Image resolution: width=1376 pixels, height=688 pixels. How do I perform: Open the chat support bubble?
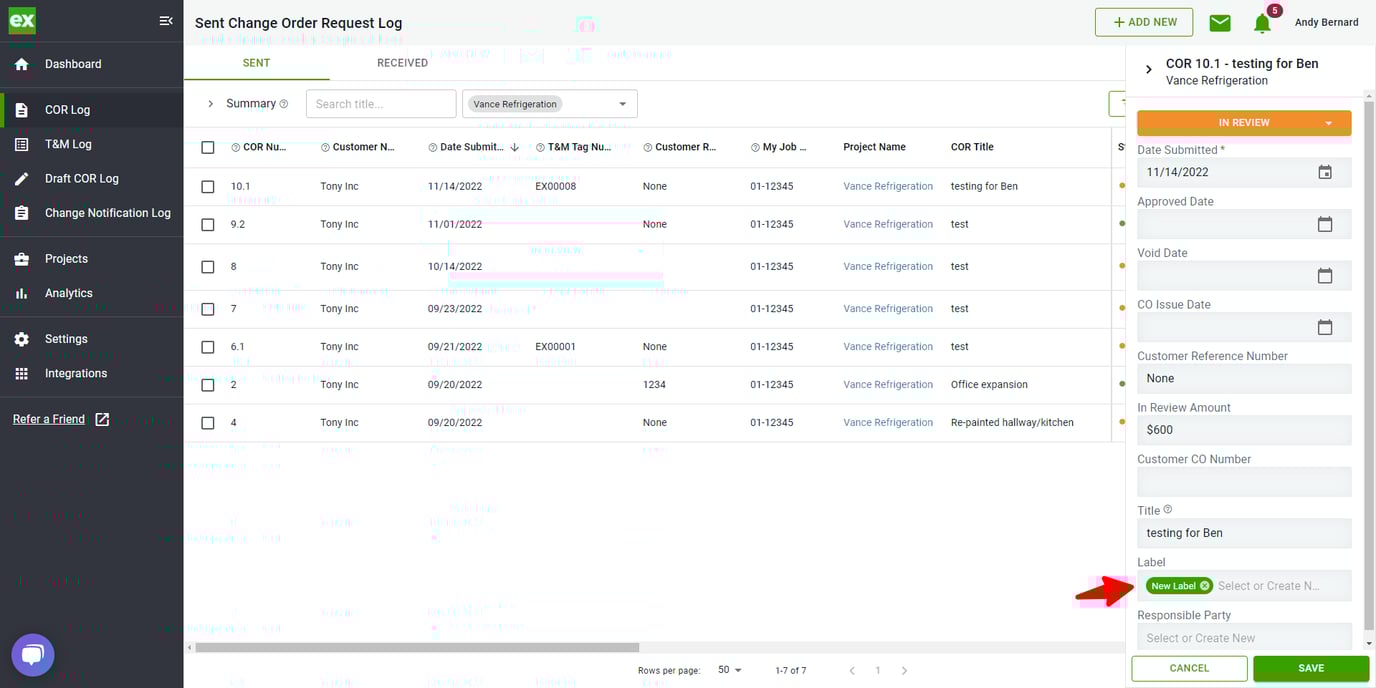tap(32, 655)
